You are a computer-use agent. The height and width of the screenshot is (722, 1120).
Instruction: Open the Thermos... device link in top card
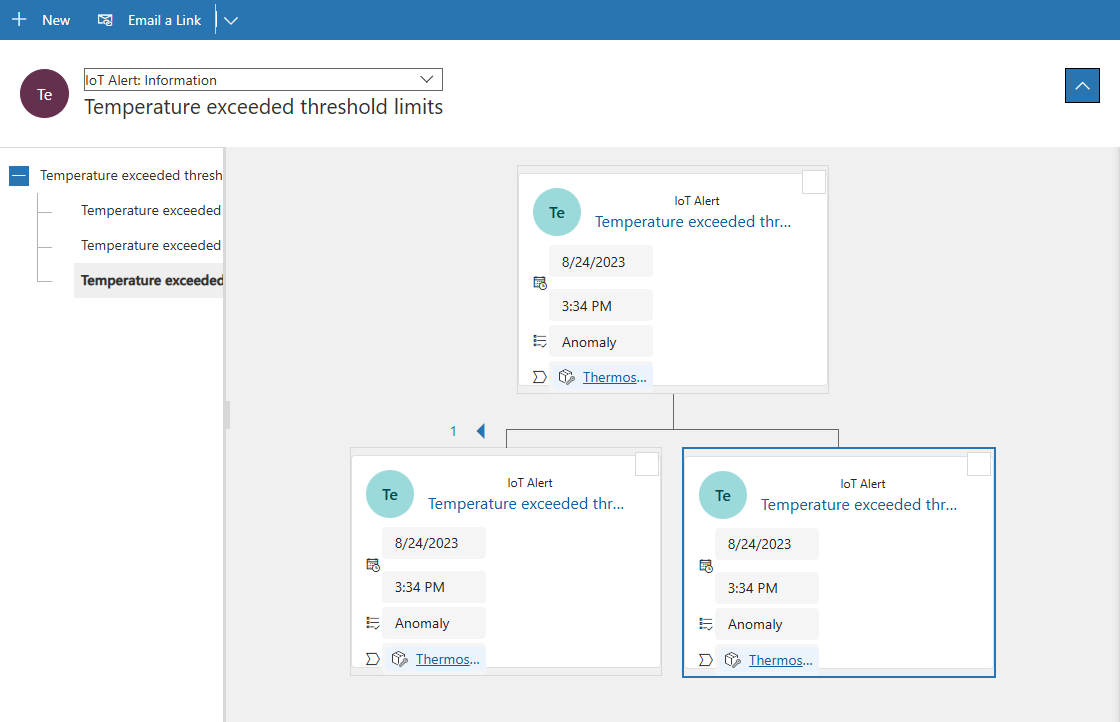point(614,378)
